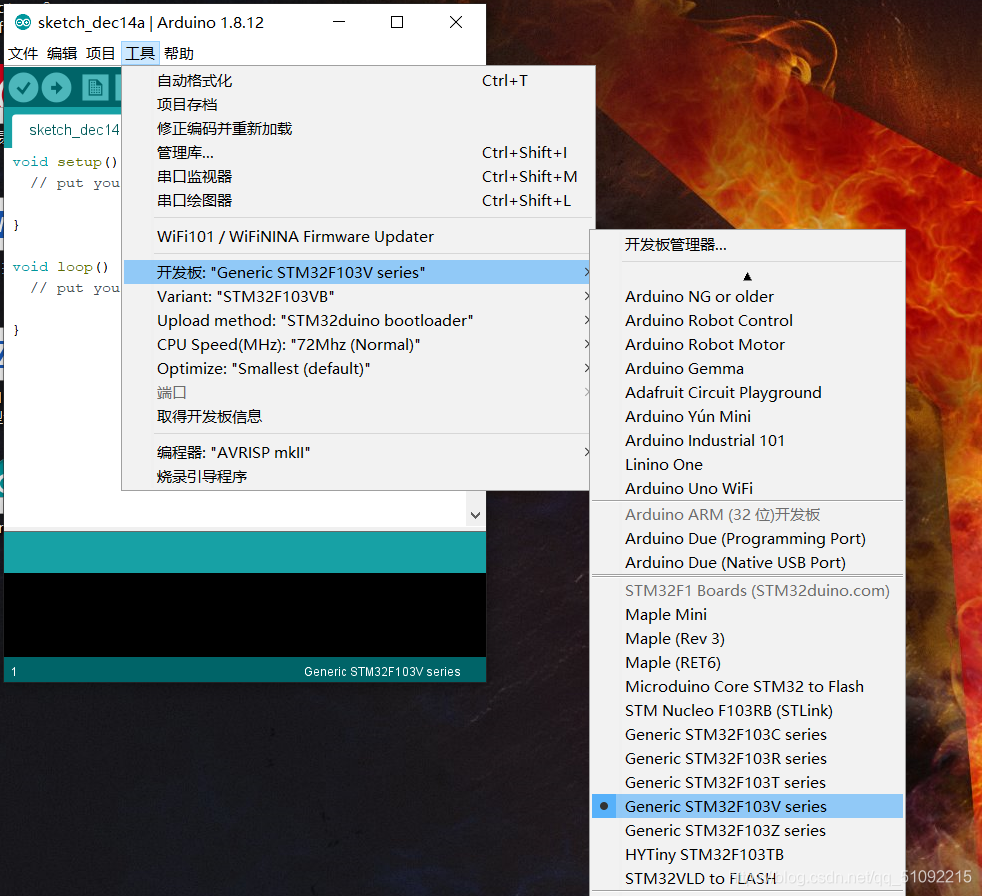Click the editor scrollbar down arrow
982x896 pixels.
pyautogui.click(x=475, y=515)
